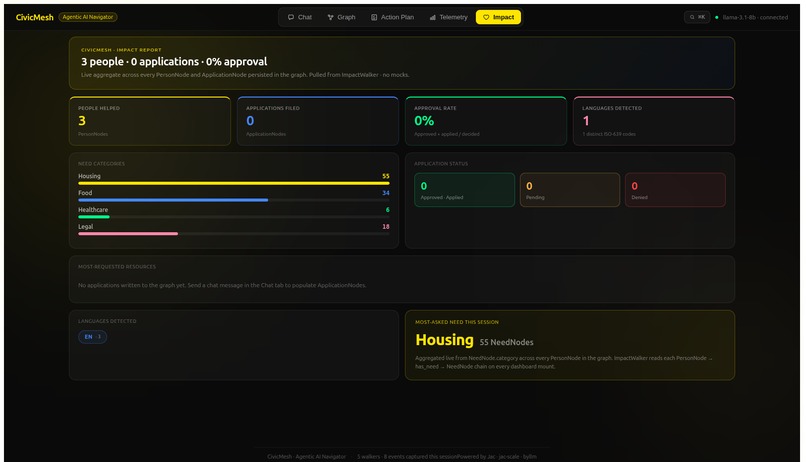Click the '55 NeedNodes' text

click(506, 342)
